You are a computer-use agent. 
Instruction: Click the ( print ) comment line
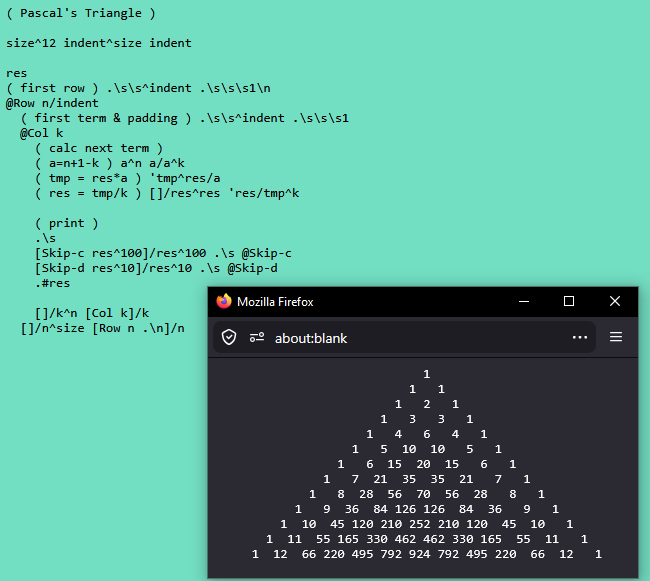coord(67,223)
